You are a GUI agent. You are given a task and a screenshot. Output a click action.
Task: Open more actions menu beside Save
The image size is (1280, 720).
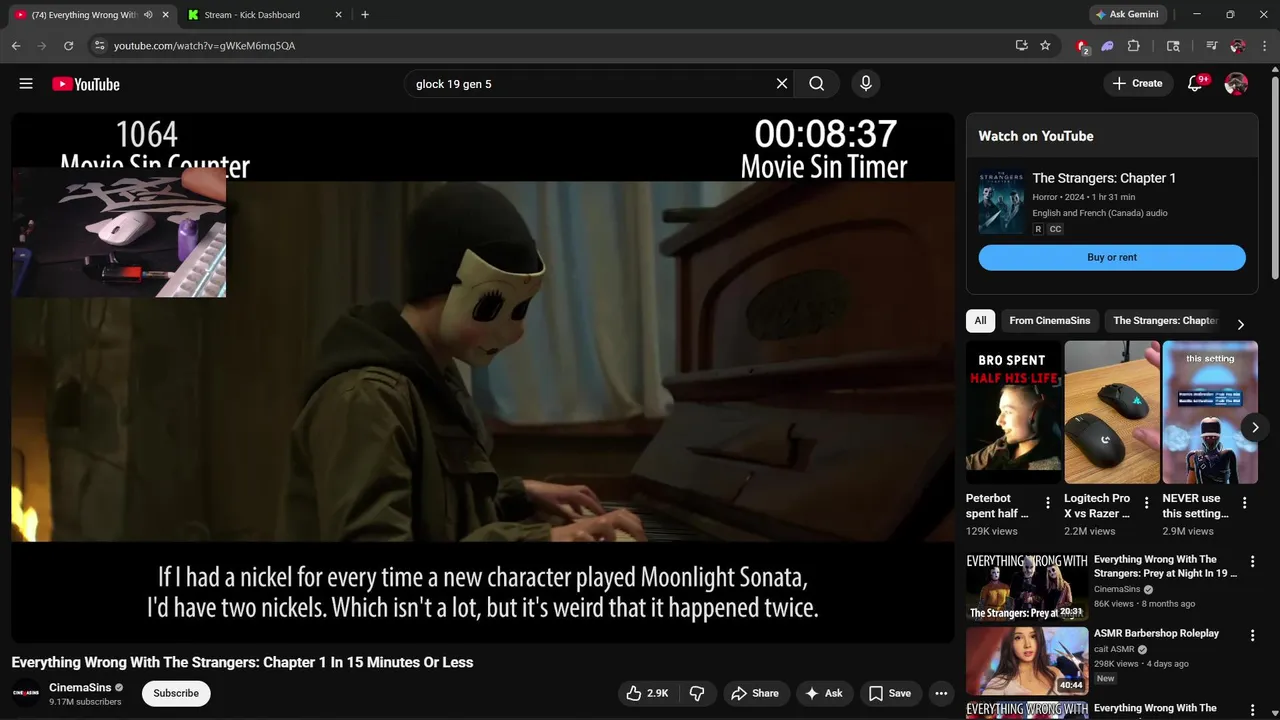[941, 693]
